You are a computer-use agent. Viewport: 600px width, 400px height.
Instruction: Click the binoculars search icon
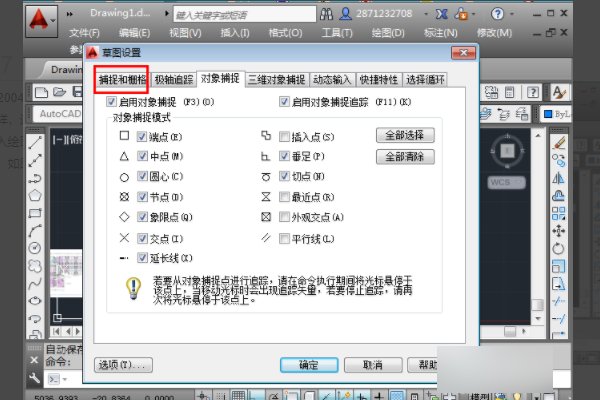(x=326, y=14)
